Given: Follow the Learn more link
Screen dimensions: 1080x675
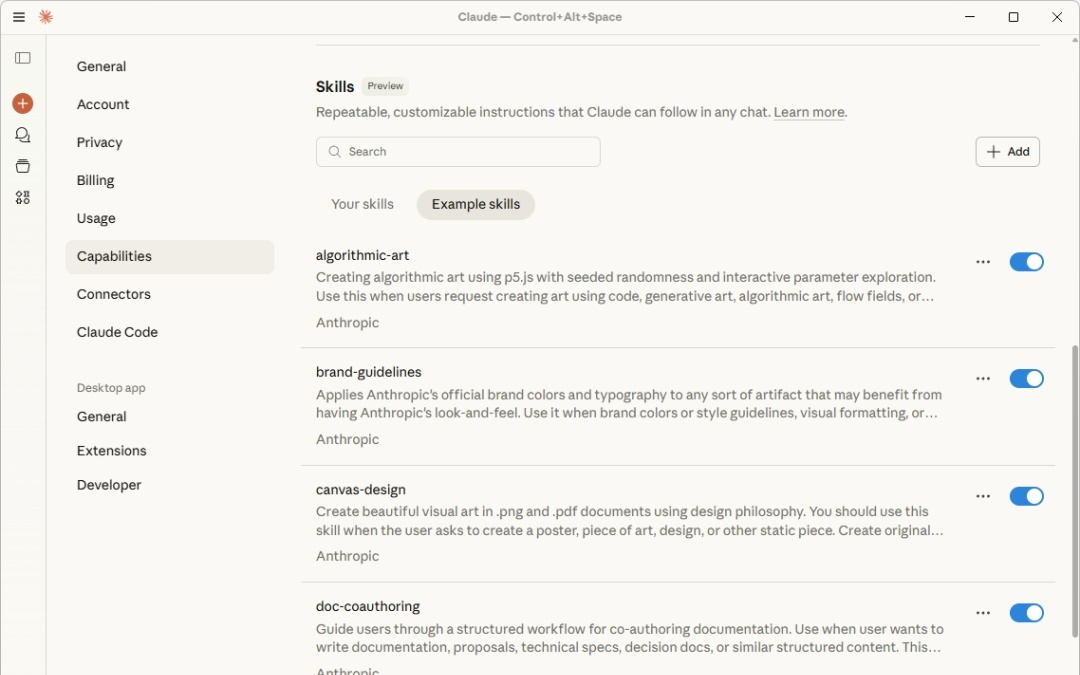Looking at the screenshot, I should pyautogui.click(x=809, y=113).
